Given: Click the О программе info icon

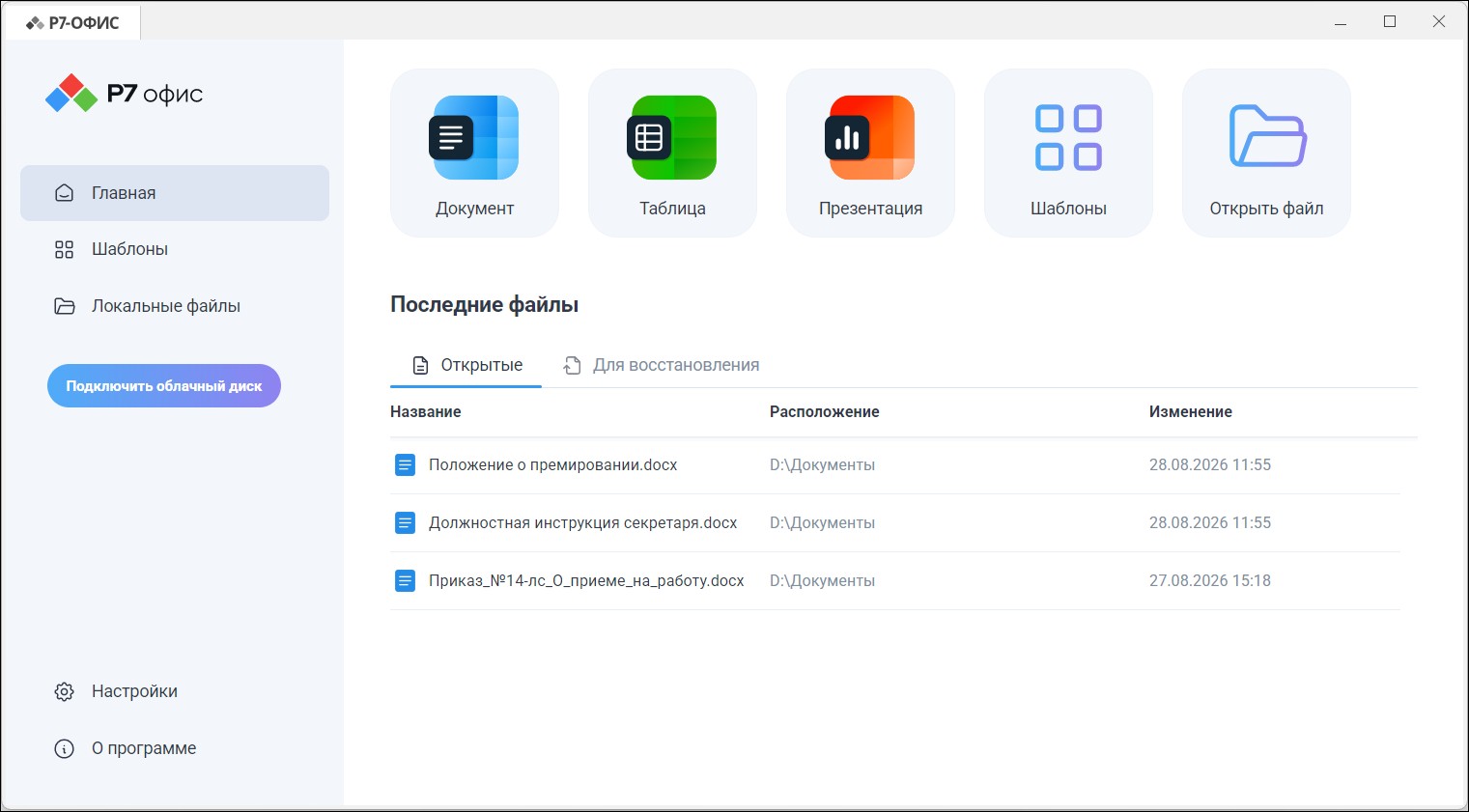Looking at the screenshot, I should click(65, 748).
